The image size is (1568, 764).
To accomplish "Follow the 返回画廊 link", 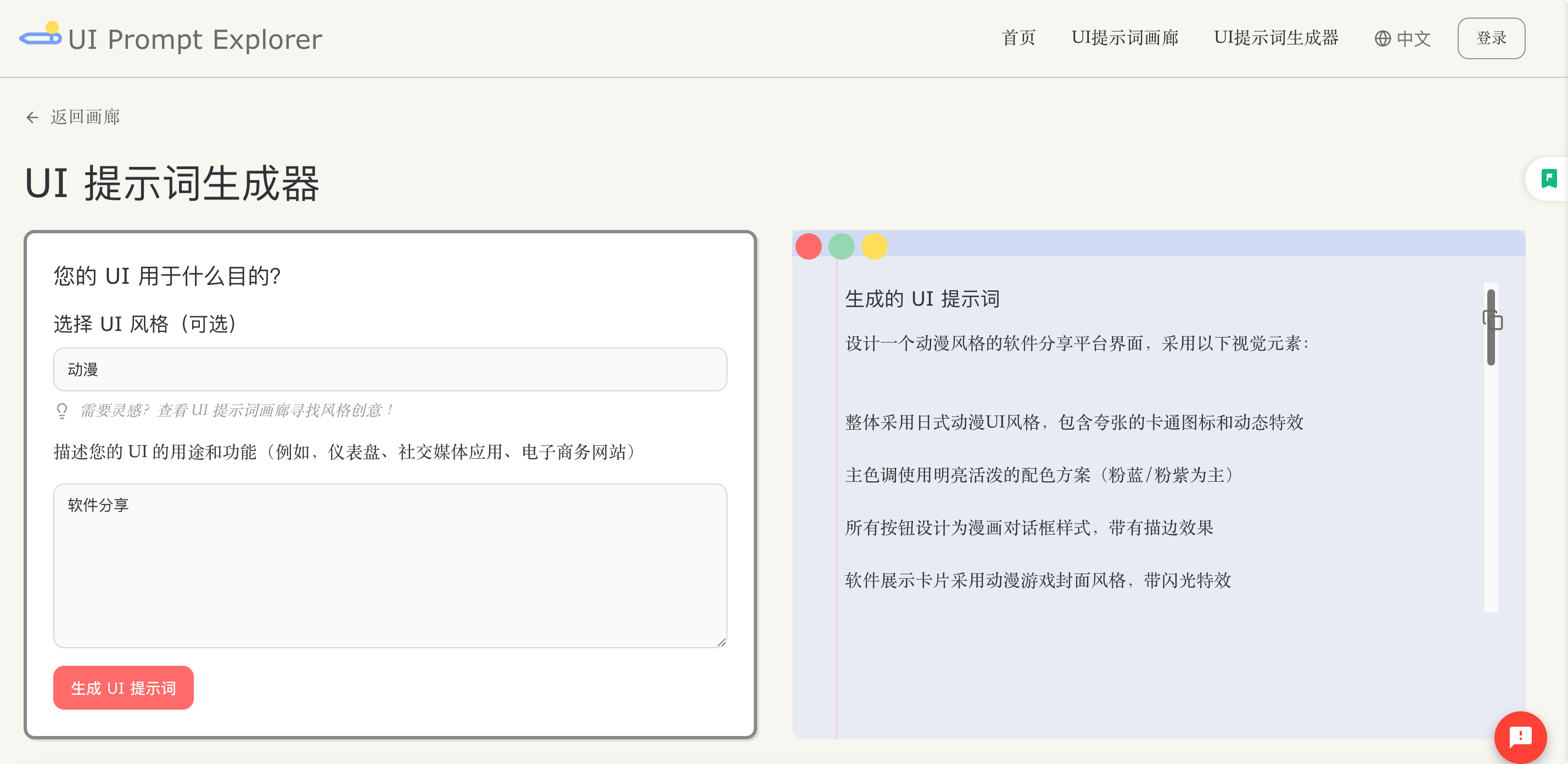I will tap(85, 117).
